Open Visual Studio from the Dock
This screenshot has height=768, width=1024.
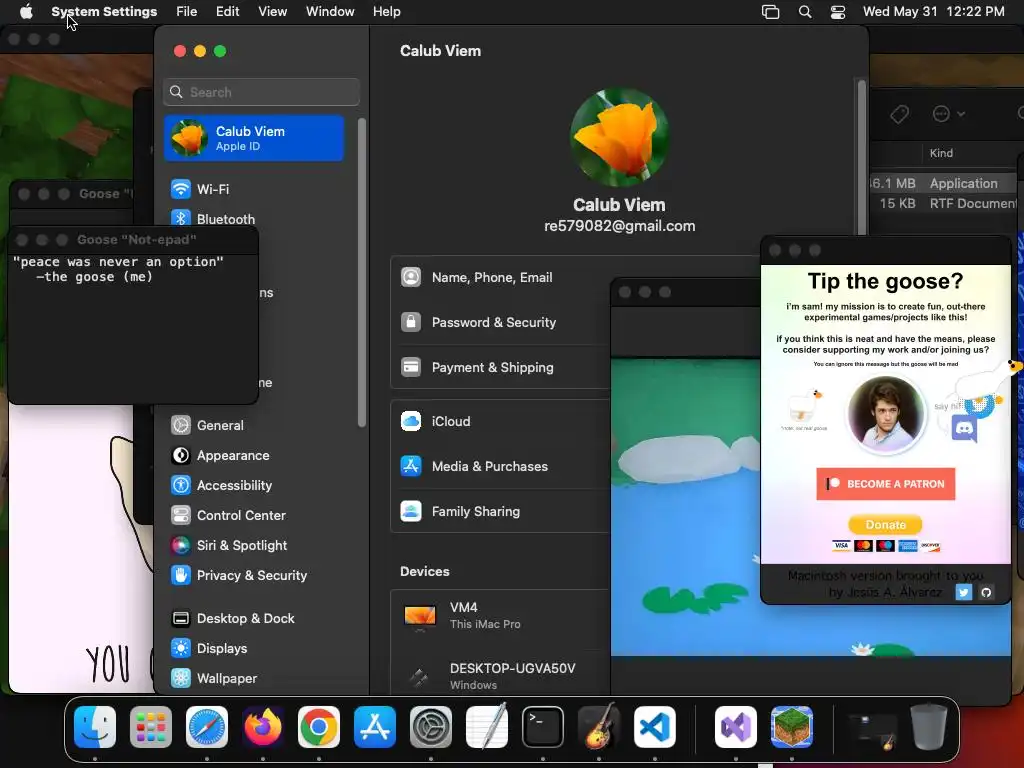pyautogui.click(x=736, y=727)
